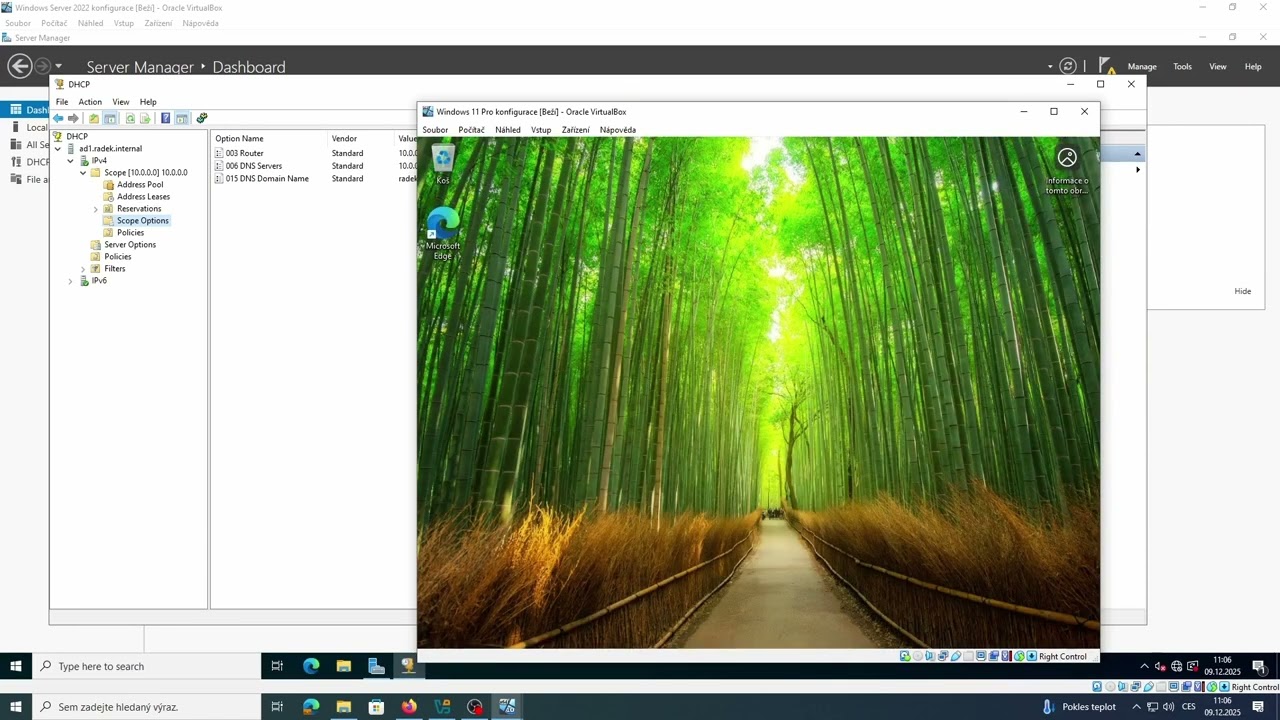Open View menu in DHCP console
The width and height of the screenshot is (1280, 720).
tap(120, 102)
